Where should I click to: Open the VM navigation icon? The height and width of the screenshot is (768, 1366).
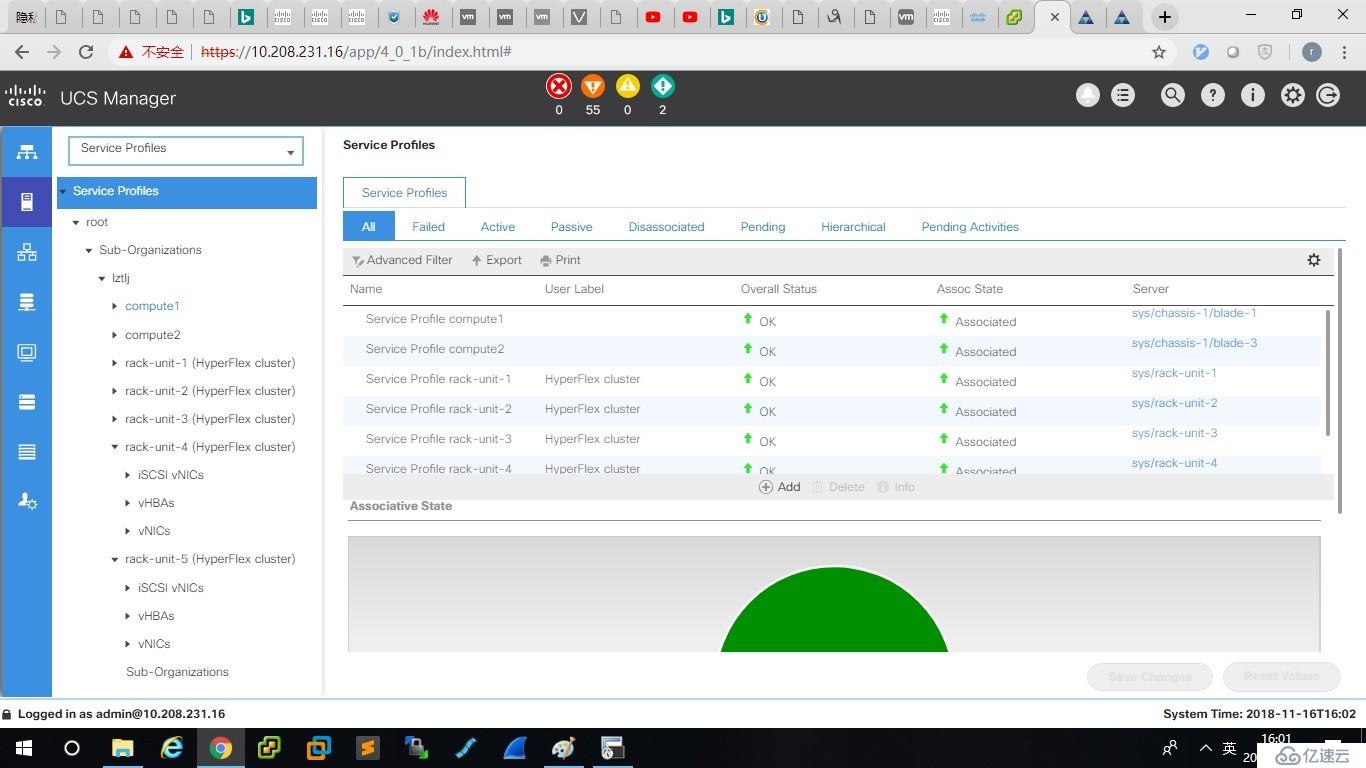27,352
